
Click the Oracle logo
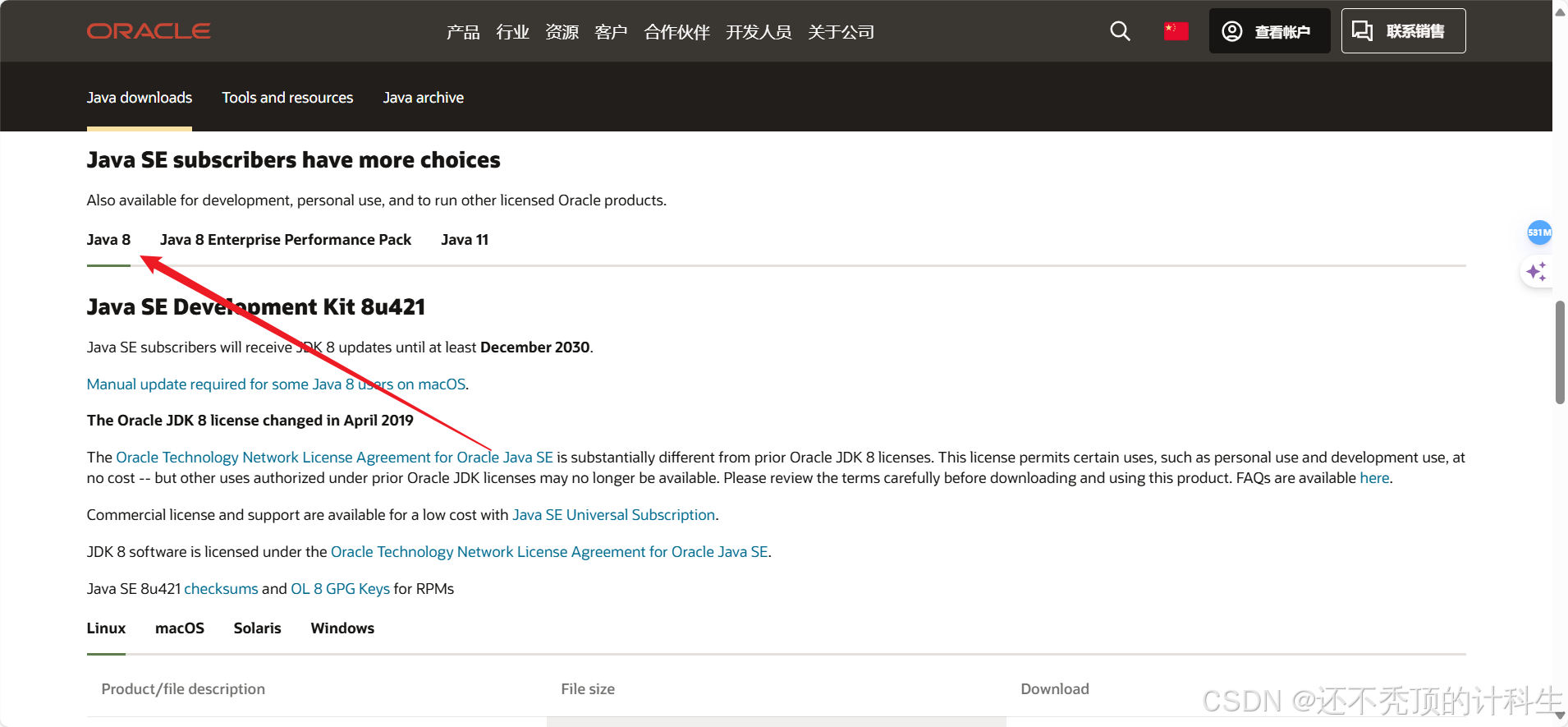[149, 31]
